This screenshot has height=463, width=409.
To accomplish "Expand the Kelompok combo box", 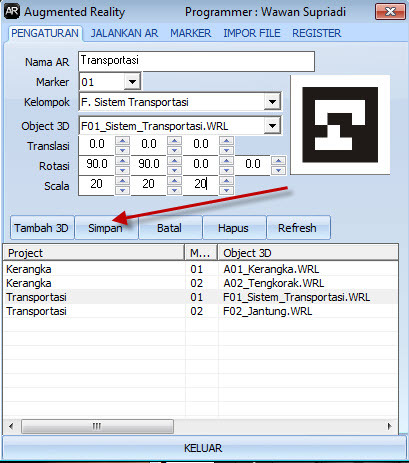I will 272,102.
